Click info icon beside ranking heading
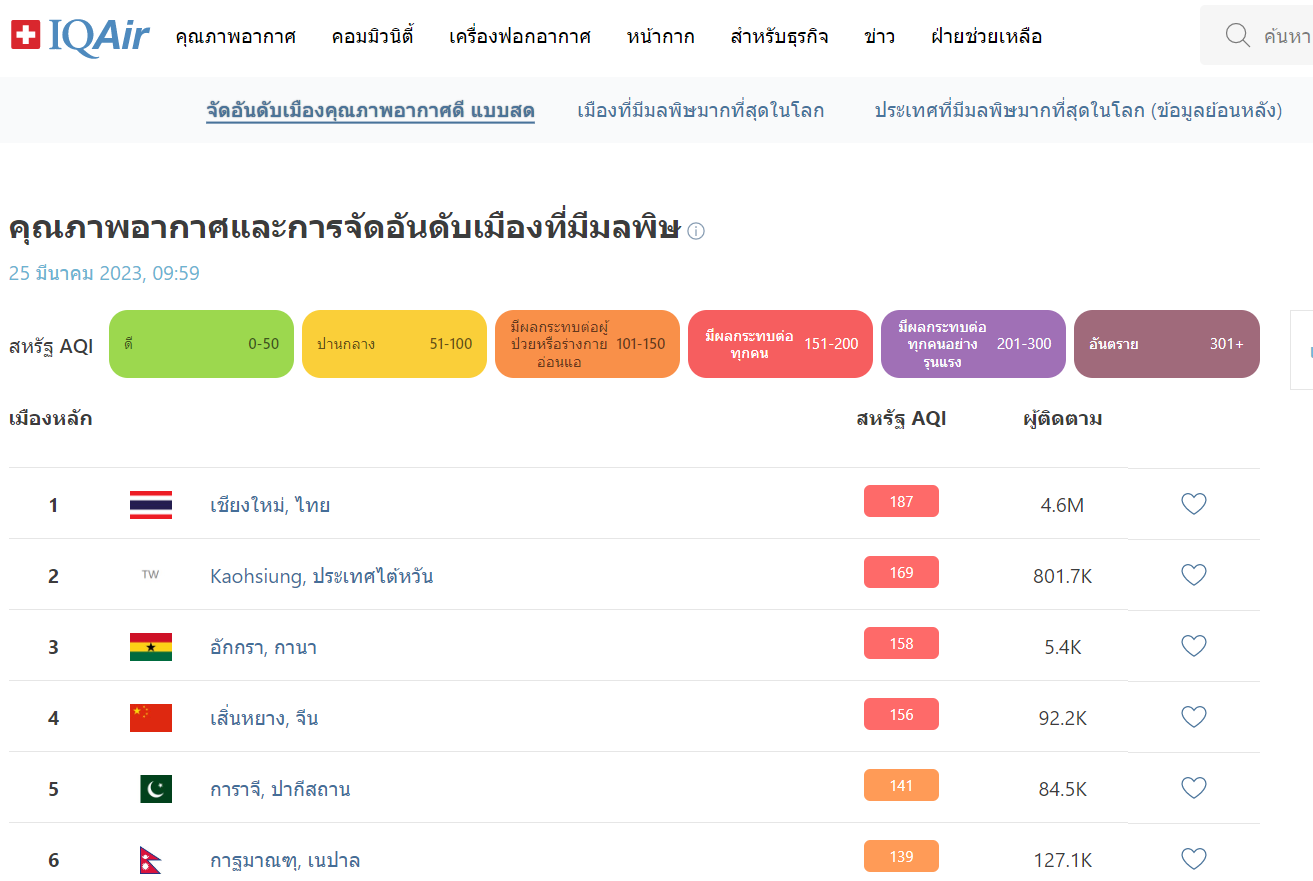The width and height of the screenshot is (1313, 881). [x=696, y=232]
